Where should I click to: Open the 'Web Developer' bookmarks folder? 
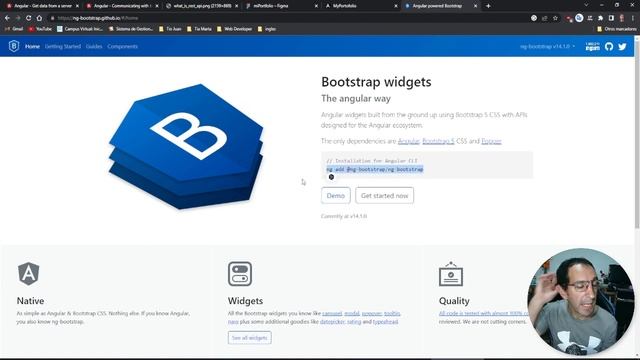tap(234, 29)
